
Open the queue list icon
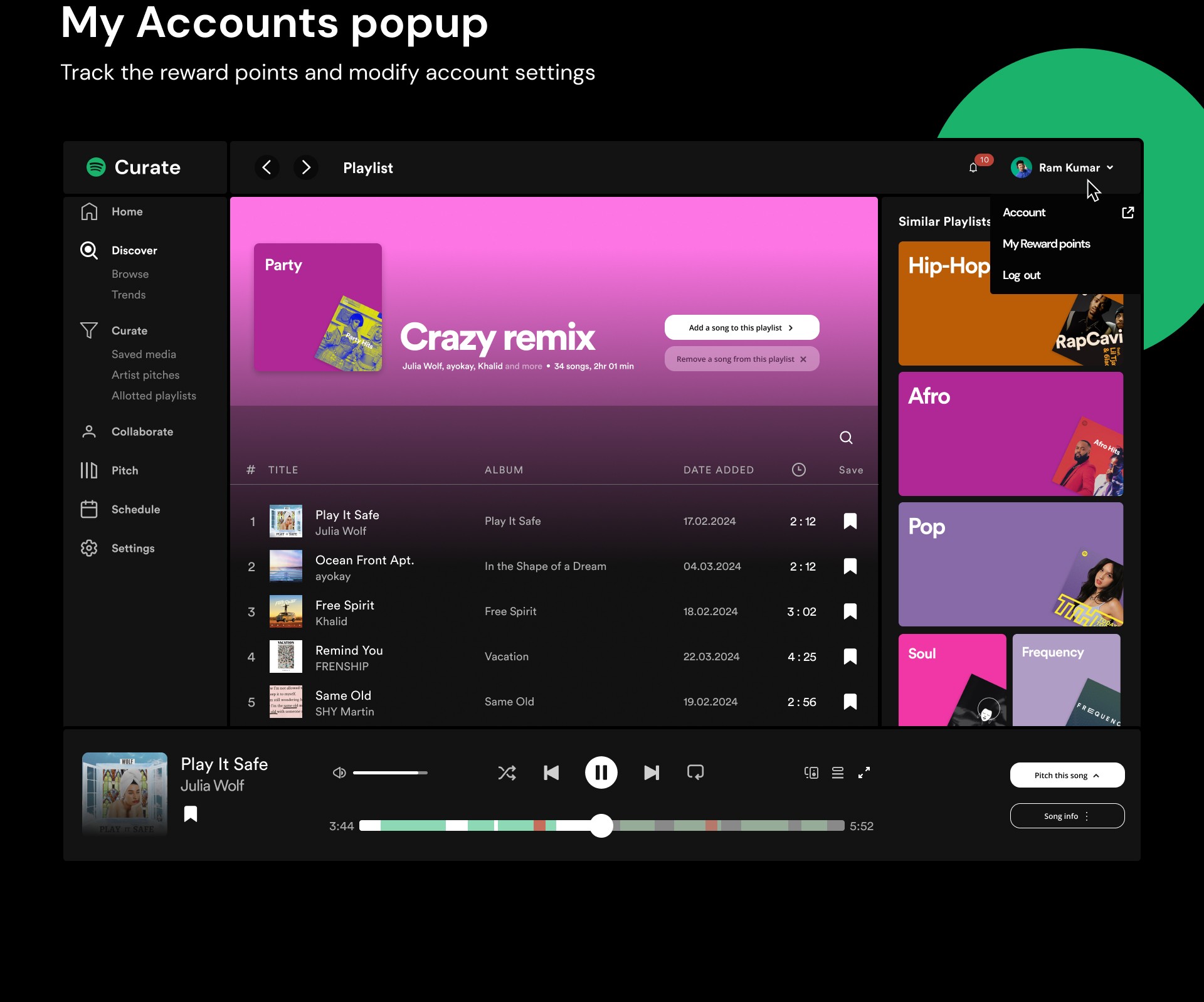(x=838, y=773)
